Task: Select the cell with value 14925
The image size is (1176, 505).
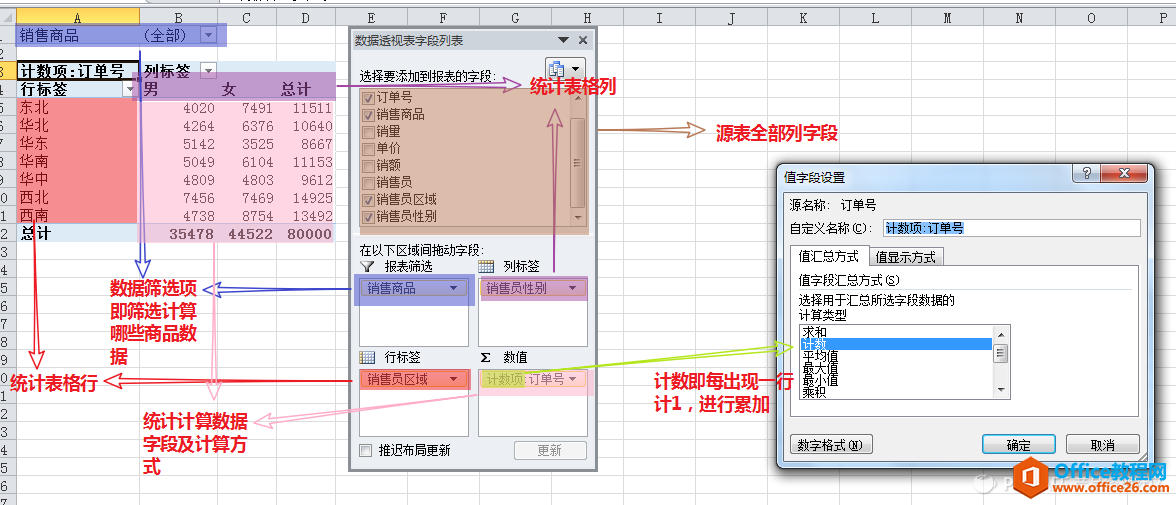Action: (305, 197)
